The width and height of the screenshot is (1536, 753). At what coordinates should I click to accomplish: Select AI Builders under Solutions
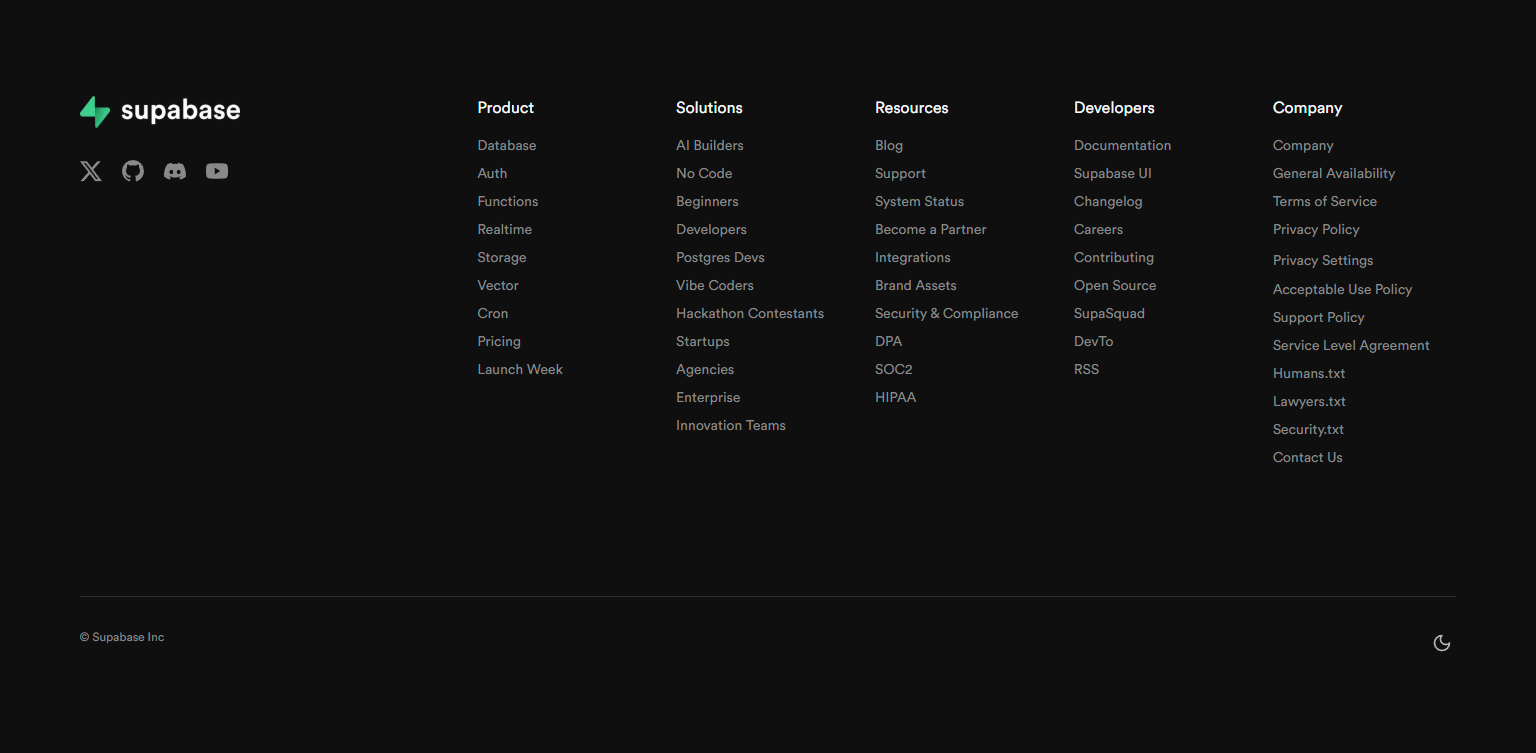pyautogui.click(x=709, y=145)
